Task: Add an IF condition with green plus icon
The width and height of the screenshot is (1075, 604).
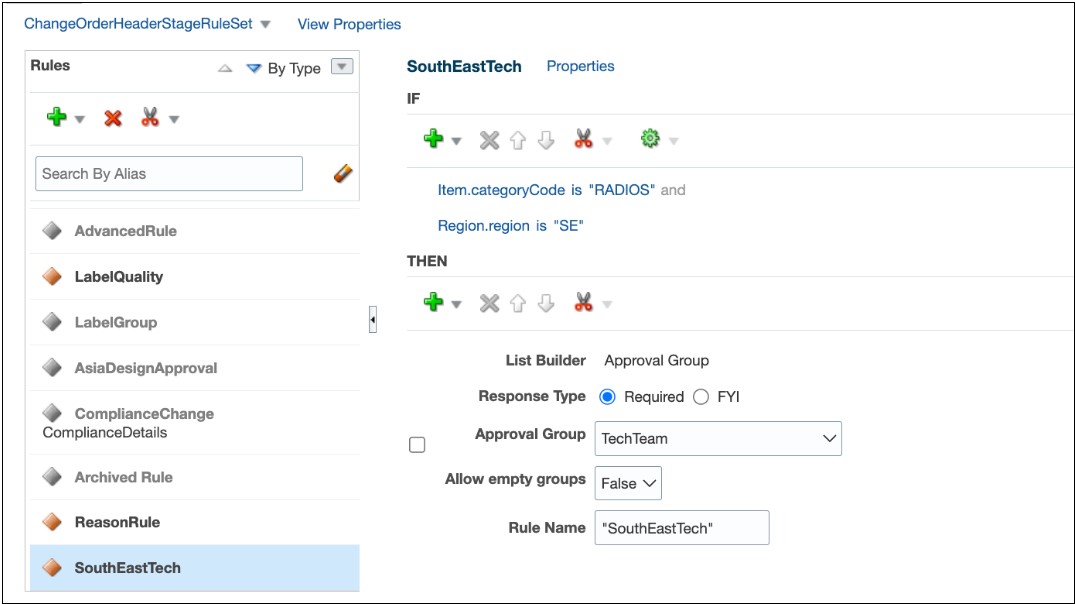Action: [432, 139]
